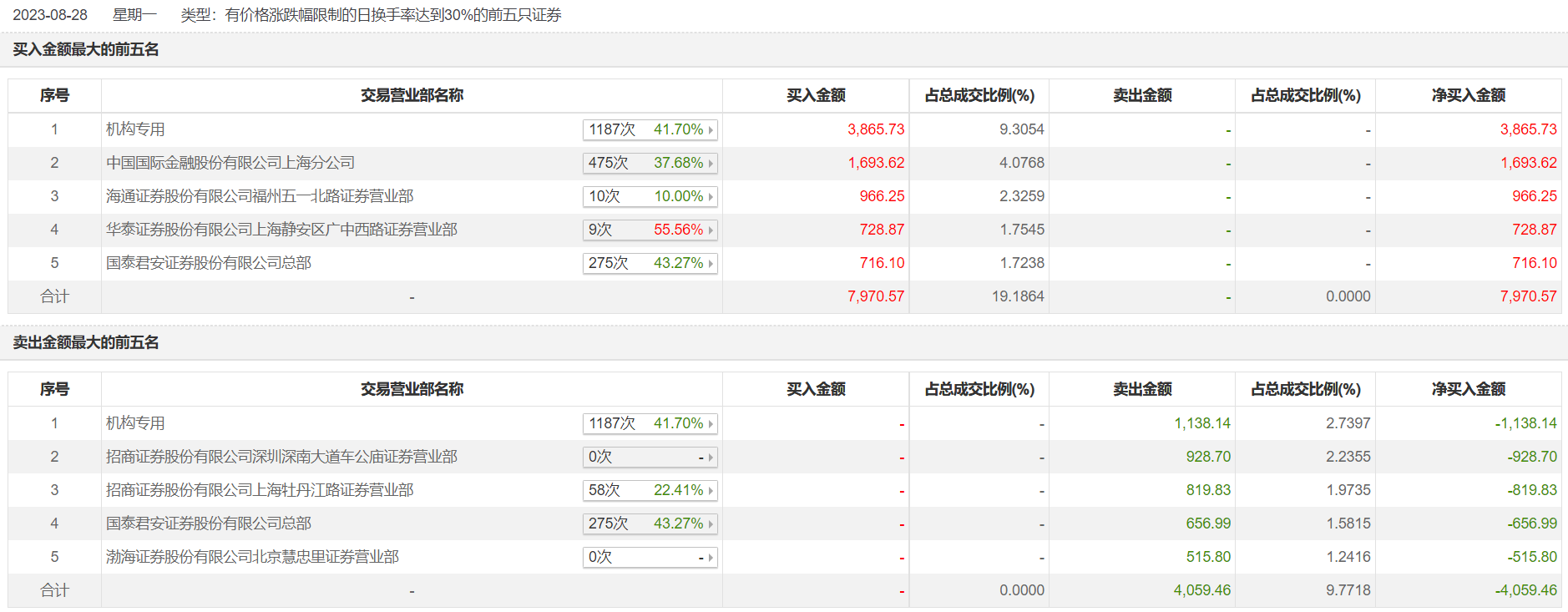
Task: Click 买入金额 column header in buy table
Action: [x=816, y=95]
